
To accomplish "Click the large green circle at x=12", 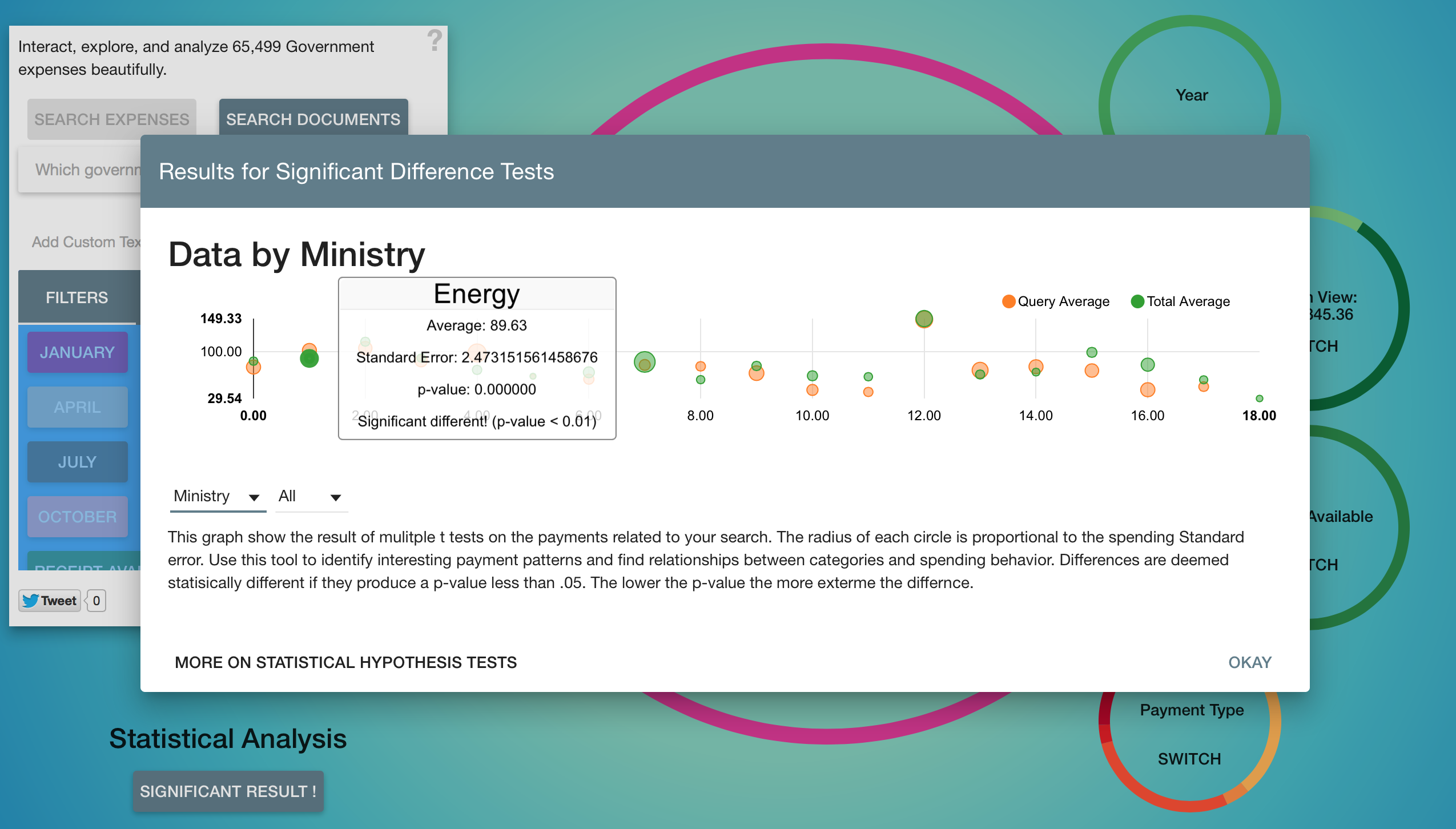I will 924,319.
